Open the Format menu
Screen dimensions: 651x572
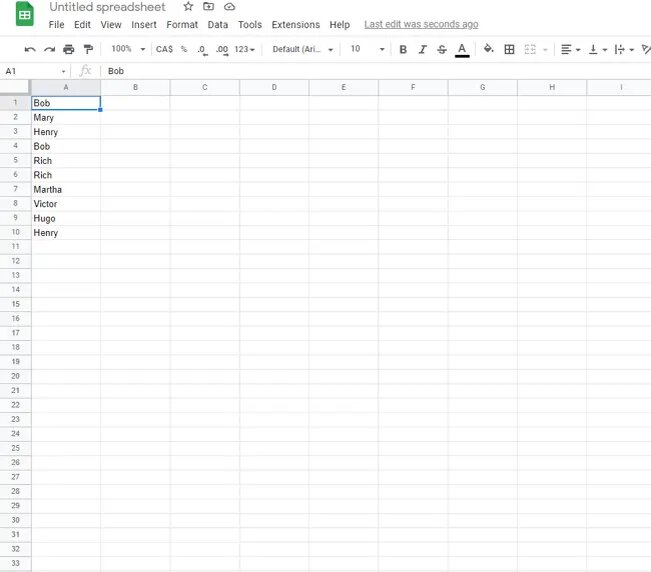182,24
